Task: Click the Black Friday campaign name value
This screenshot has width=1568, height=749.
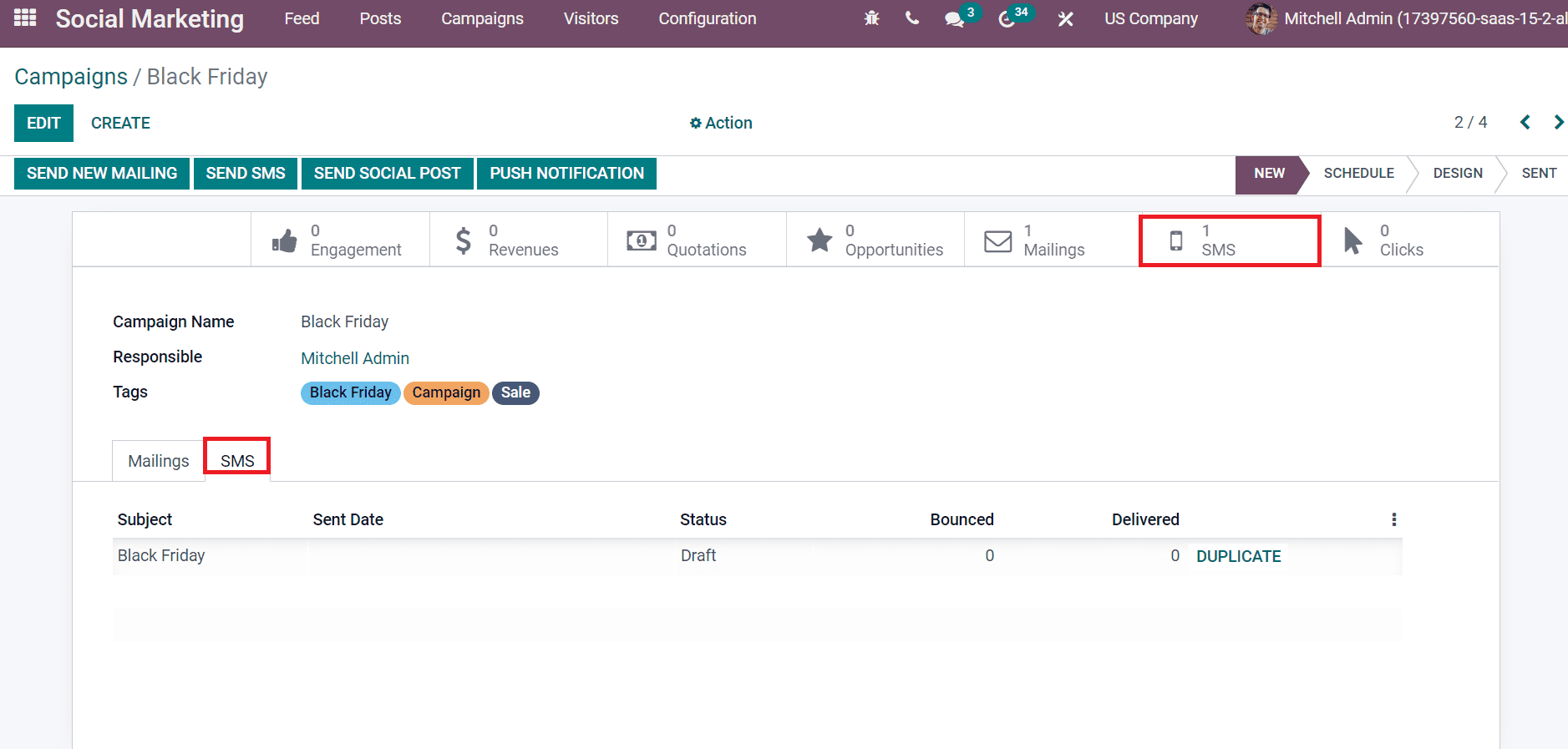Action: click(x=345, y=321)
